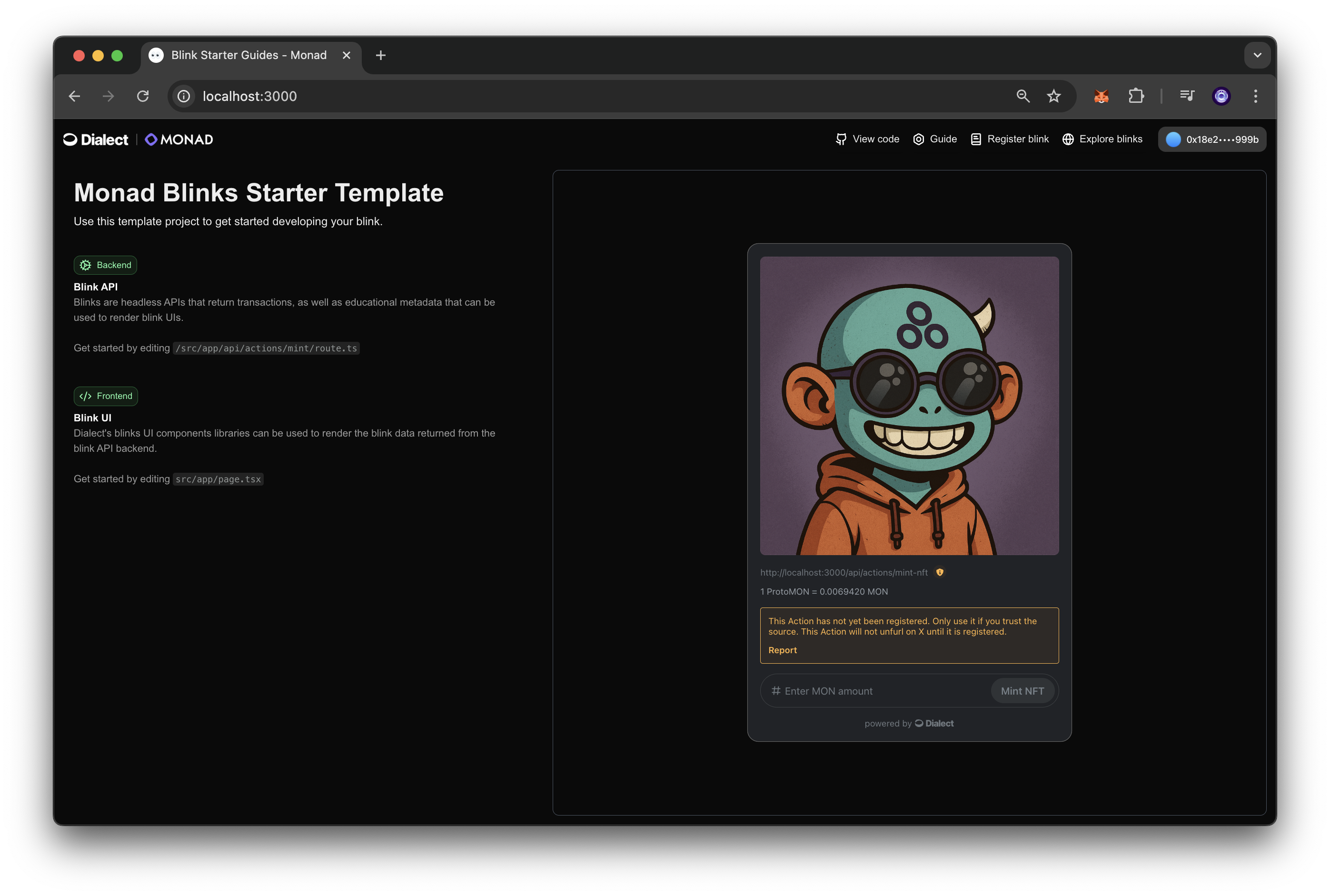This screenshot has height=896, width=1330.
Task: Reload the page
Action: coord(143,96)
